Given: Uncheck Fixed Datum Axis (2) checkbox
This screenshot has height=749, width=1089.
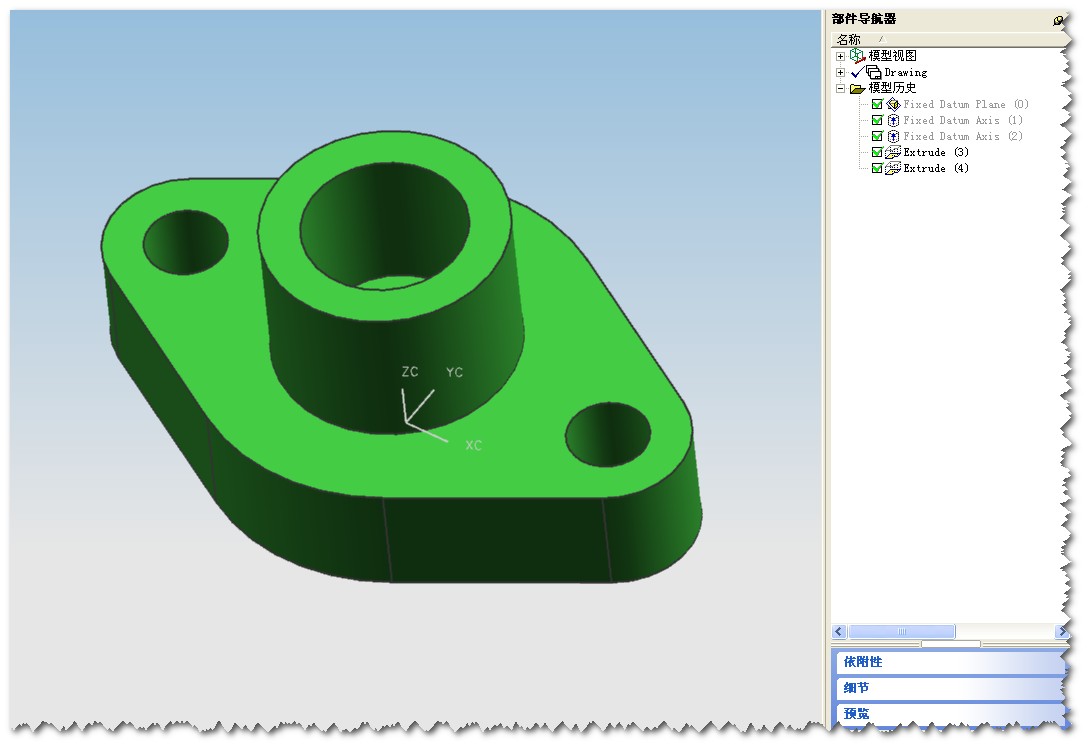Looking at the screenshot, I should tap(877, 136).
